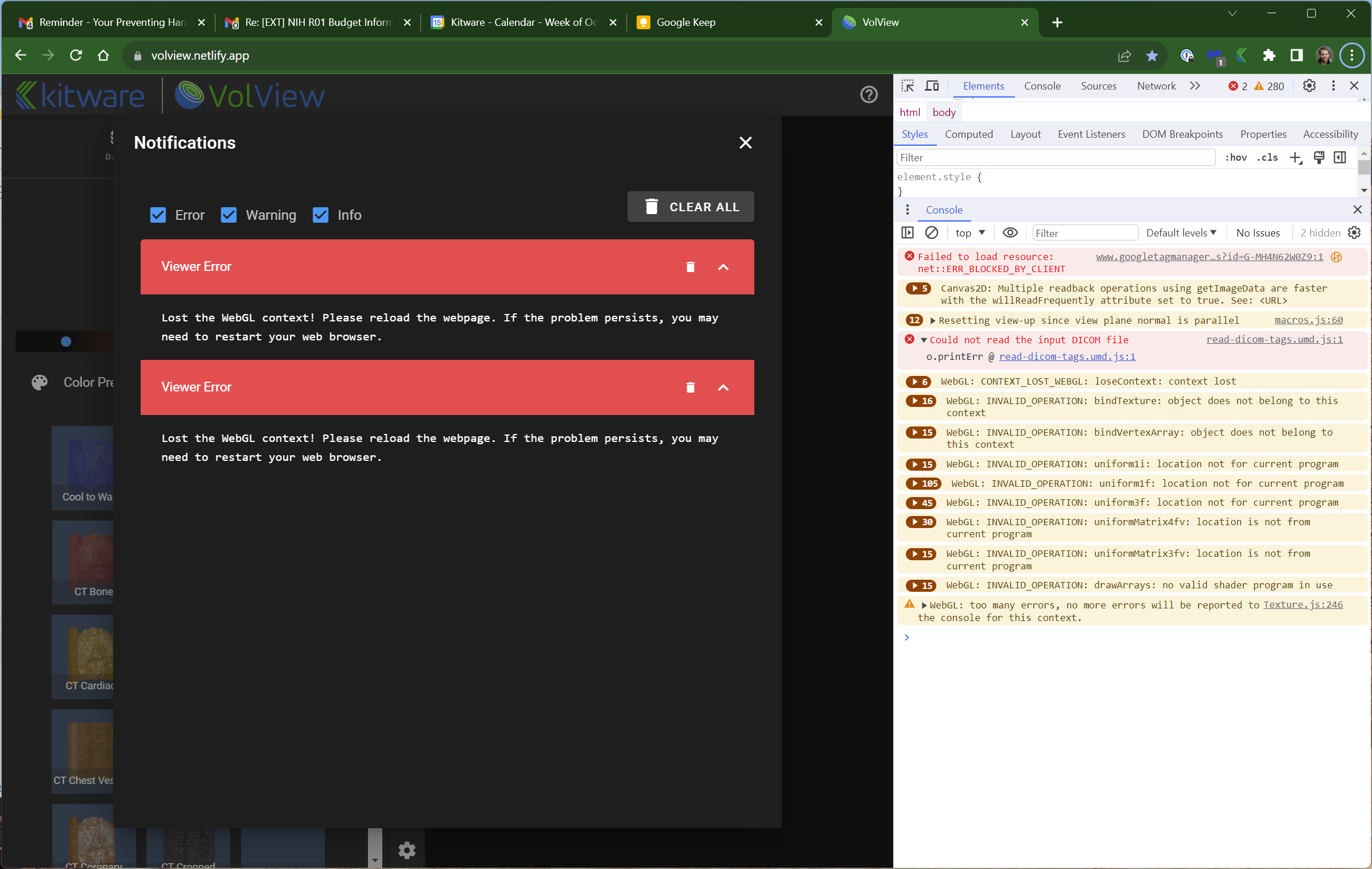Open DevTools settings gear

(x=1309, y=86)
